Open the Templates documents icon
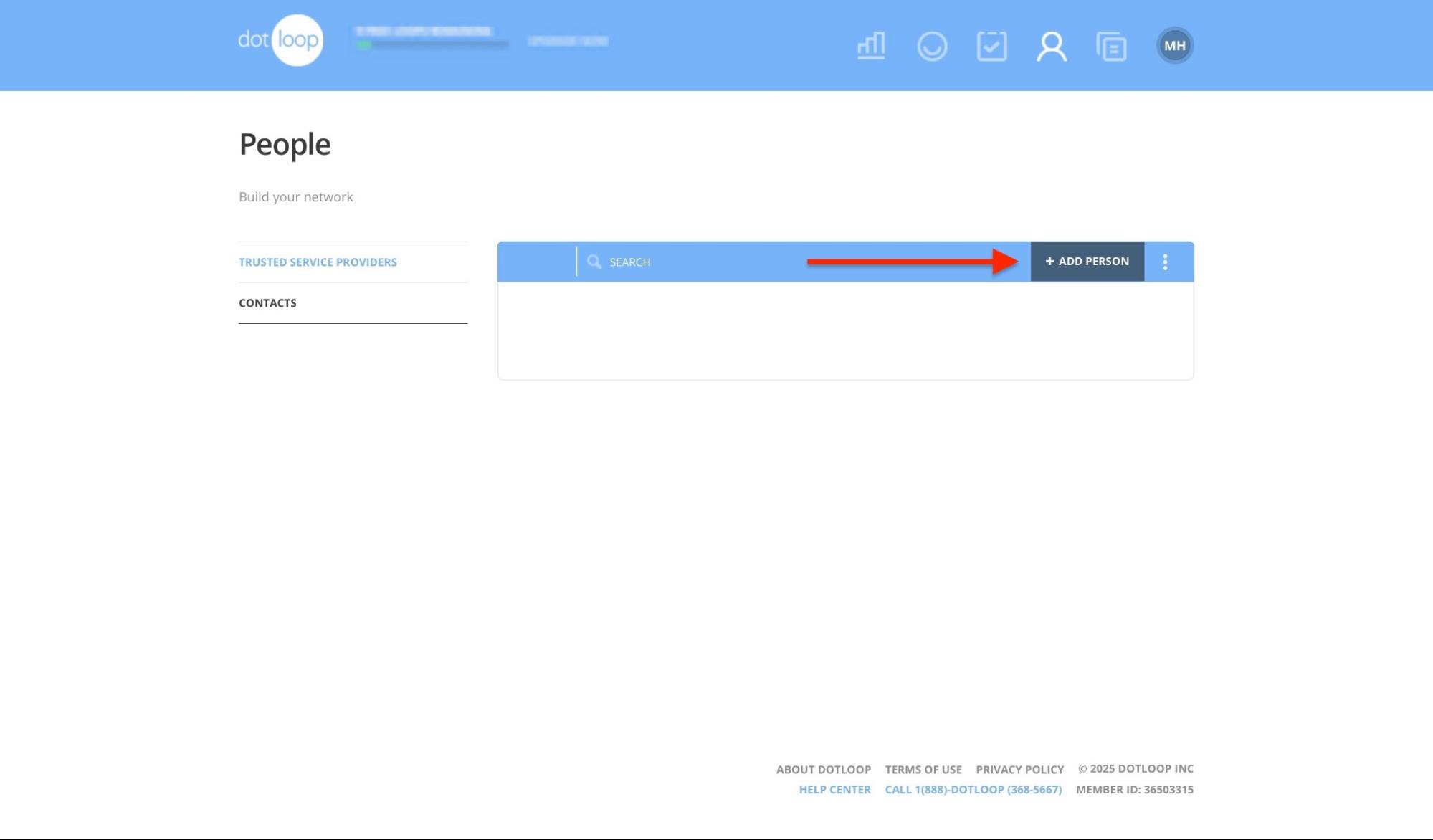Screen dimensions: 1433x840 (1112, 45)
